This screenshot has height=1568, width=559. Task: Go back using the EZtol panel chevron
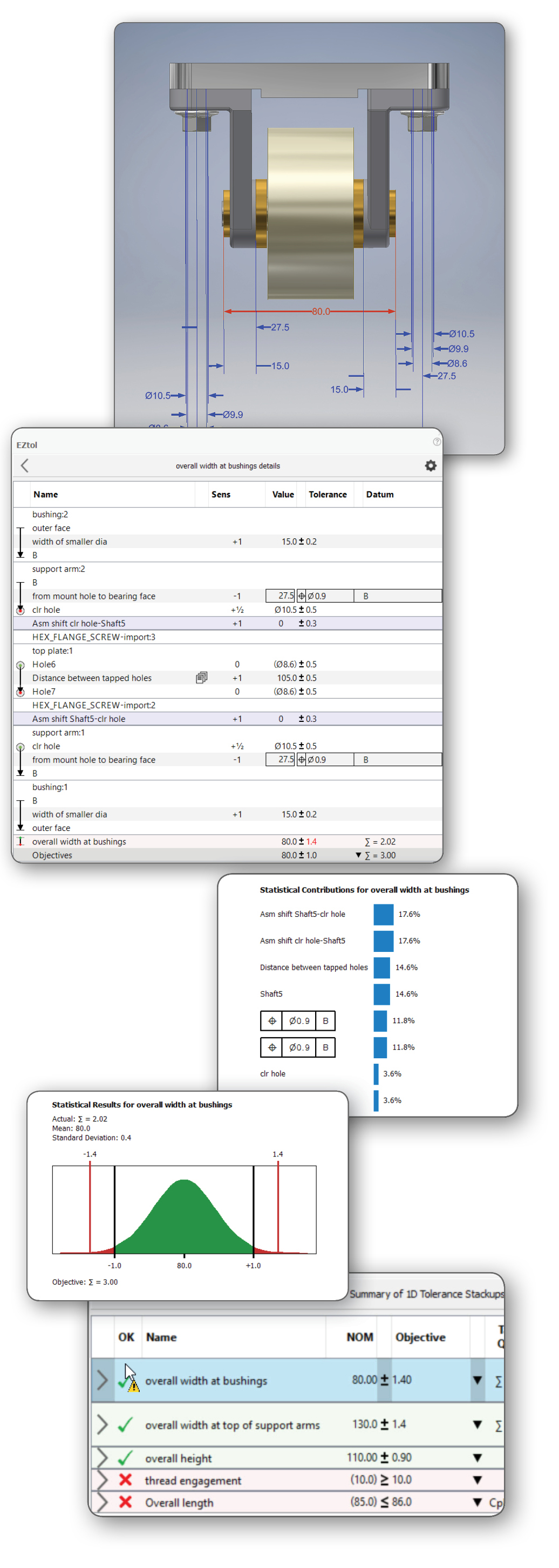click(25, 465)
